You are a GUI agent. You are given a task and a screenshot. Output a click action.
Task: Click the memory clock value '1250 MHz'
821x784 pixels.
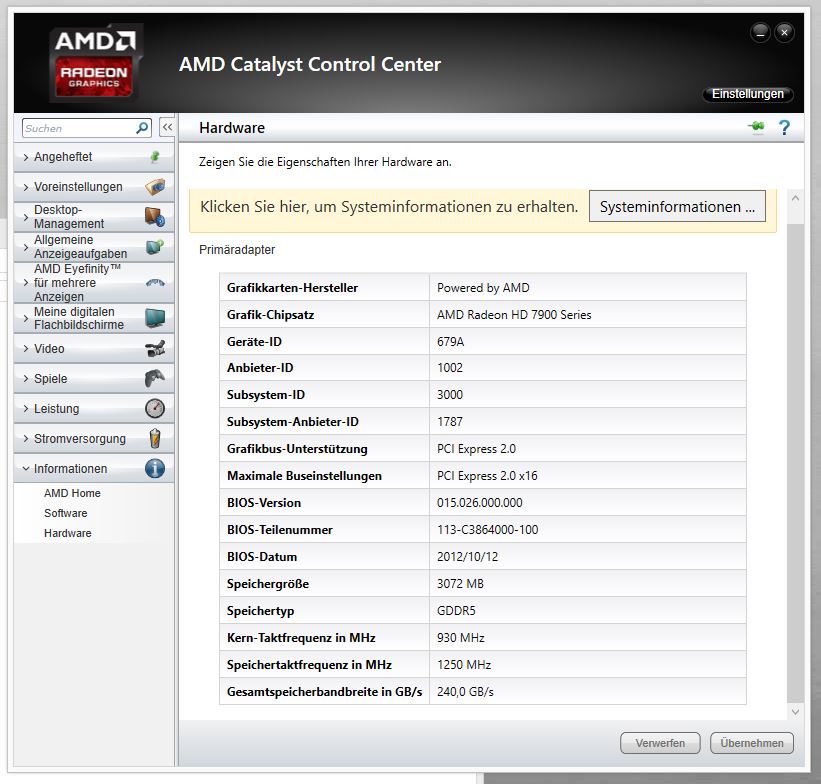coord(464,665)
